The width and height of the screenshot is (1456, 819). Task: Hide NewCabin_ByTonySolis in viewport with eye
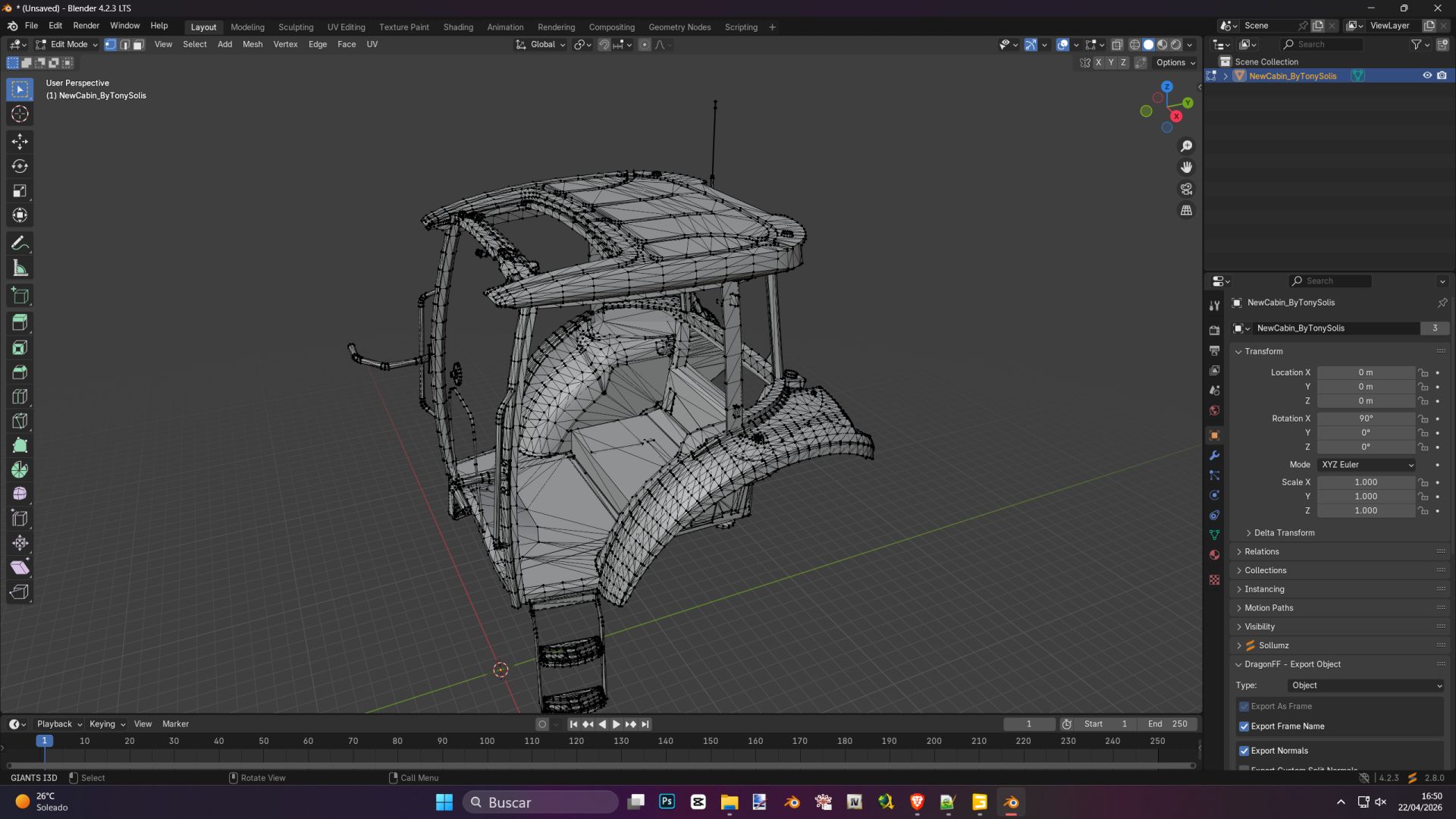[1426, 76]
